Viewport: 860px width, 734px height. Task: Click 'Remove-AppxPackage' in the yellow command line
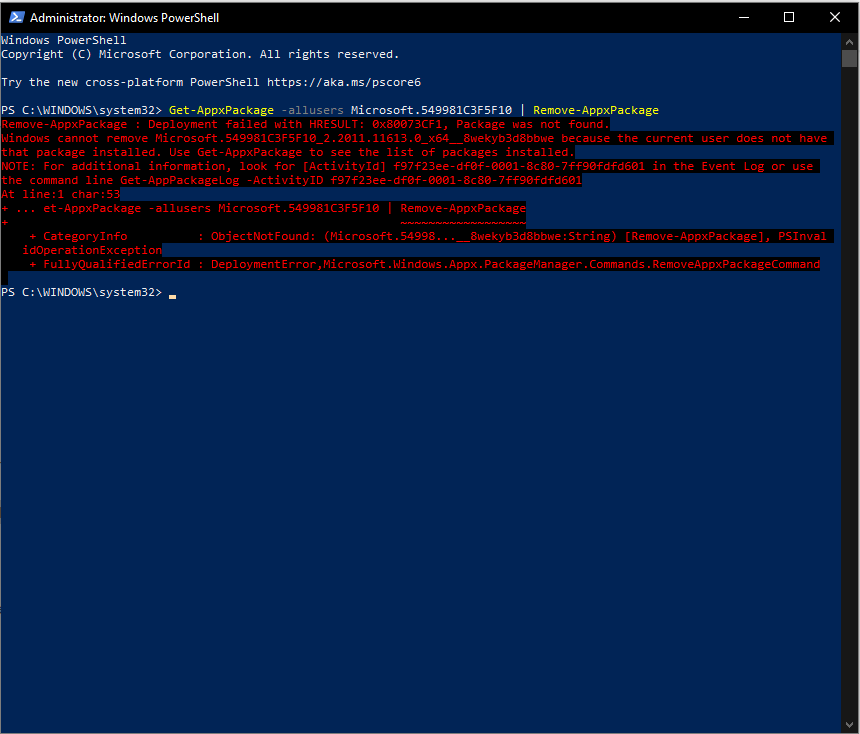click(x=596, y=110)
